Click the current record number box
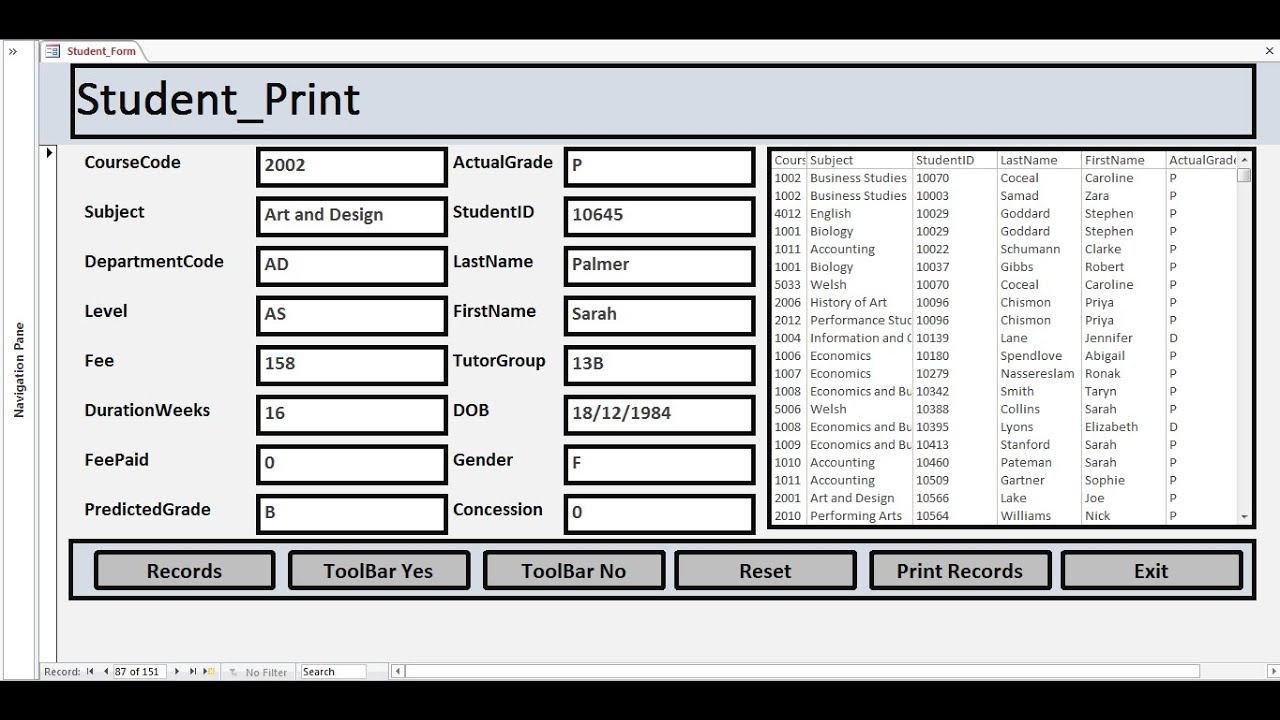The image size is (1280, 720). [x=138, y=672]
